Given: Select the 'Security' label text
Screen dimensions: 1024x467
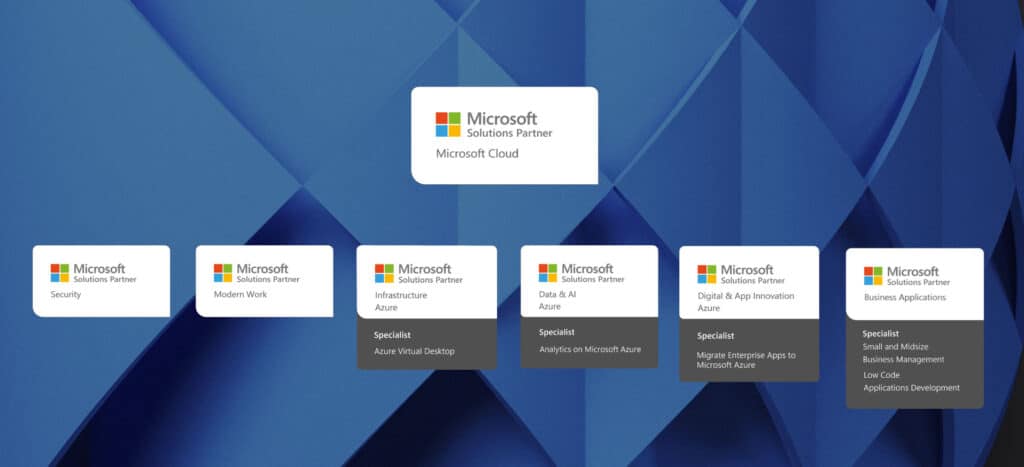Looking at the screenshot, I should coord(66,295).
